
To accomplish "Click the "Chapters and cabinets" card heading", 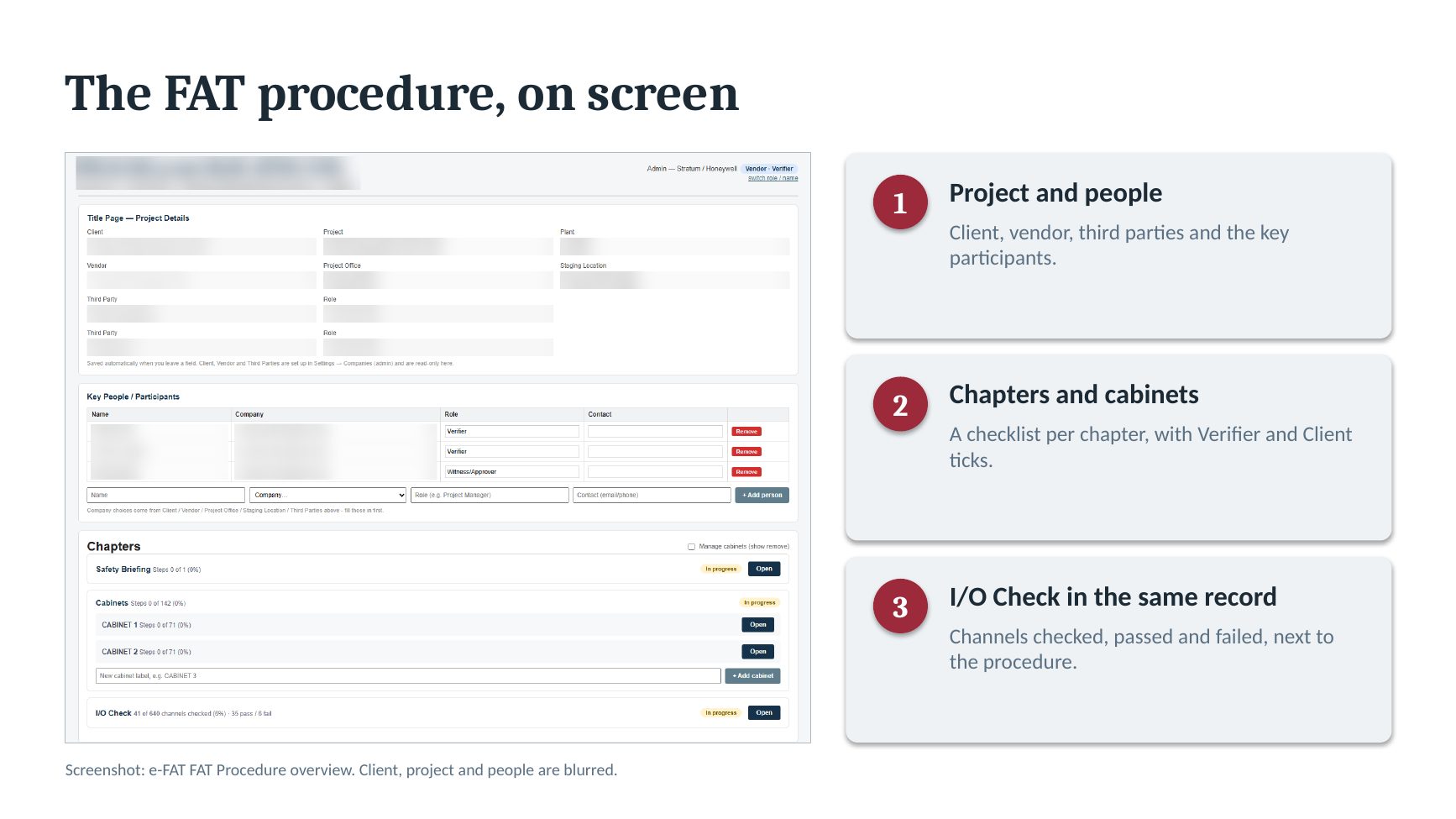I will coord(1074,395).
